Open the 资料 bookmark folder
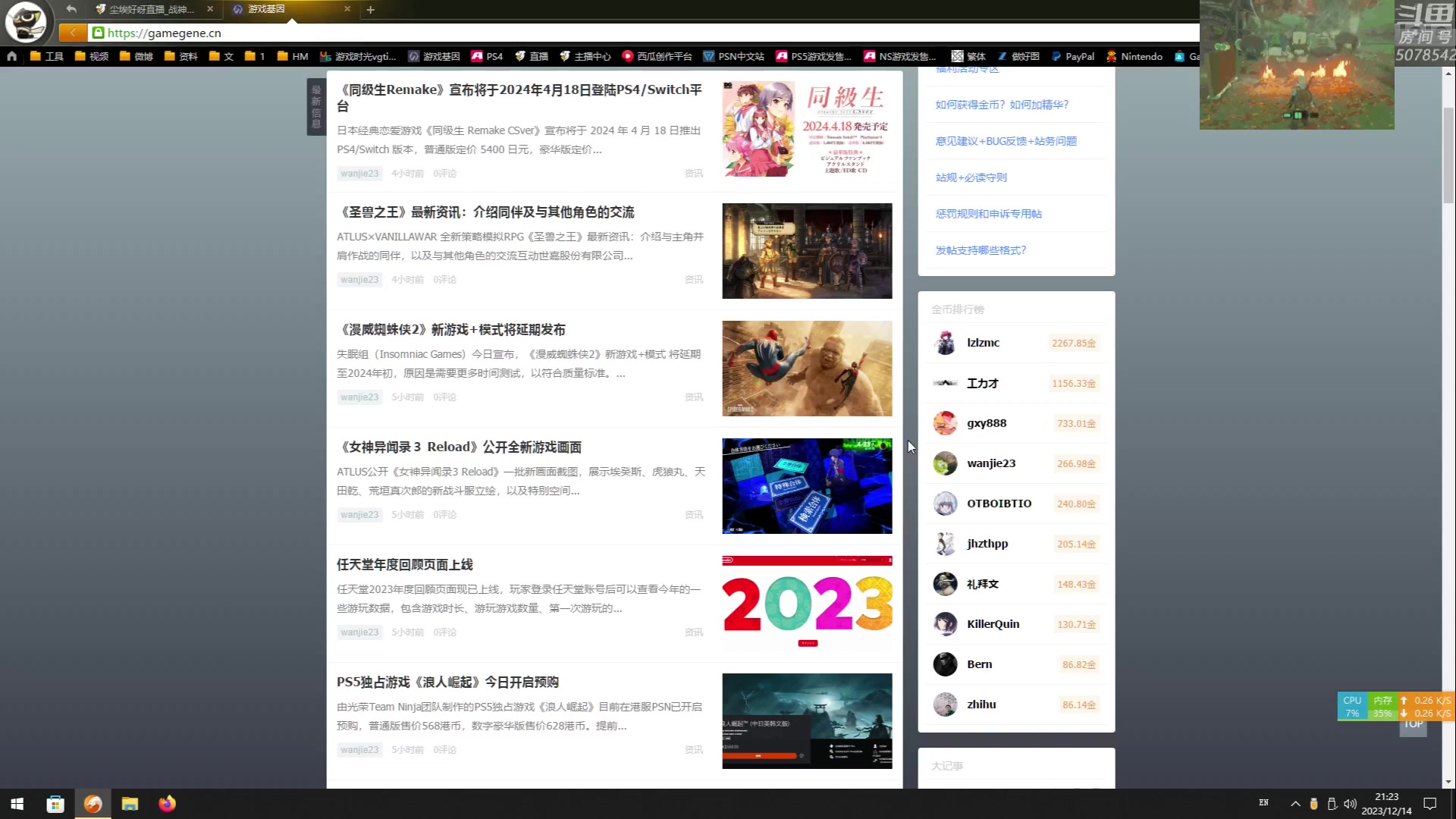The width and height of the screenshot is (1456, 819). click(x=181, y=56)
